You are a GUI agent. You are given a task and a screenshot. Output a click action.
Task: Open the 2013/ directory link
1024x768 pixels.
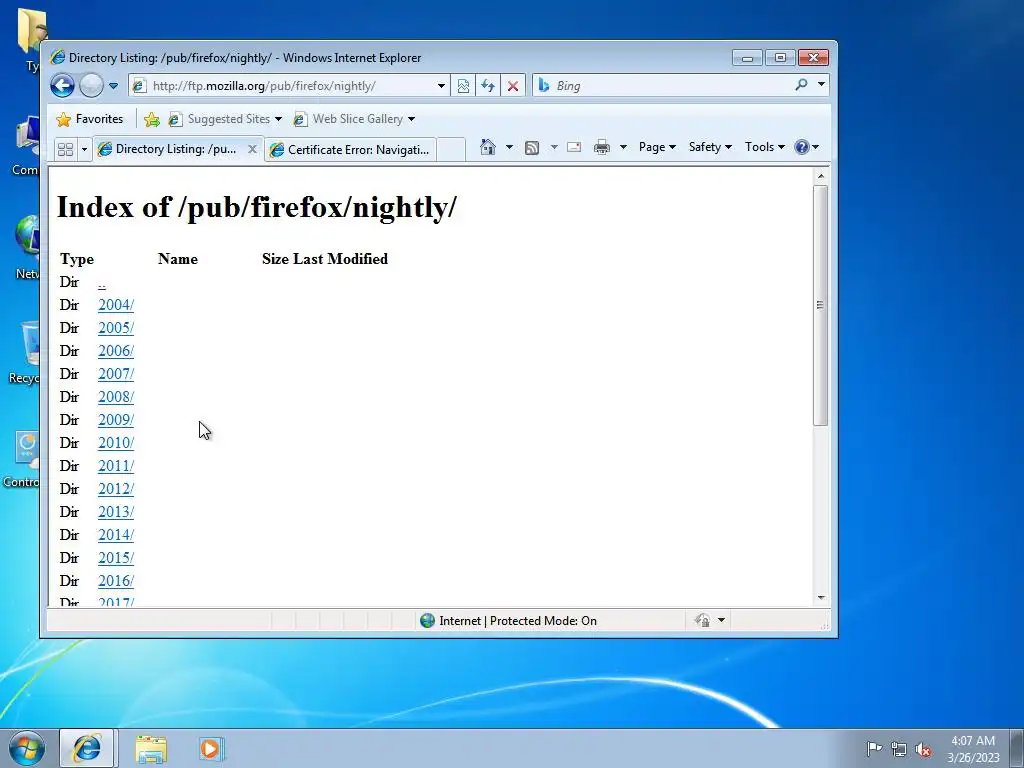click(116, 512)
